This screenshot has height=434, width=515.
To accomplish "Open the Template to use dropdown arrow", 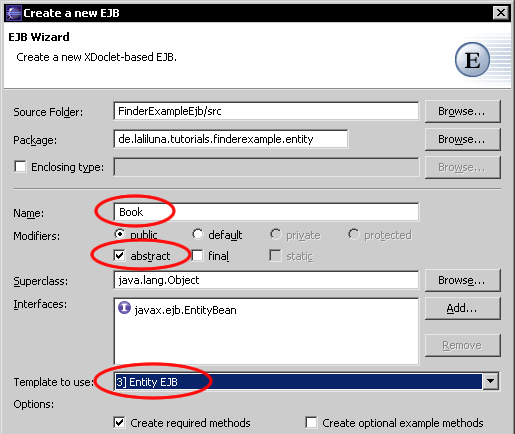I will tap(490, 381).
